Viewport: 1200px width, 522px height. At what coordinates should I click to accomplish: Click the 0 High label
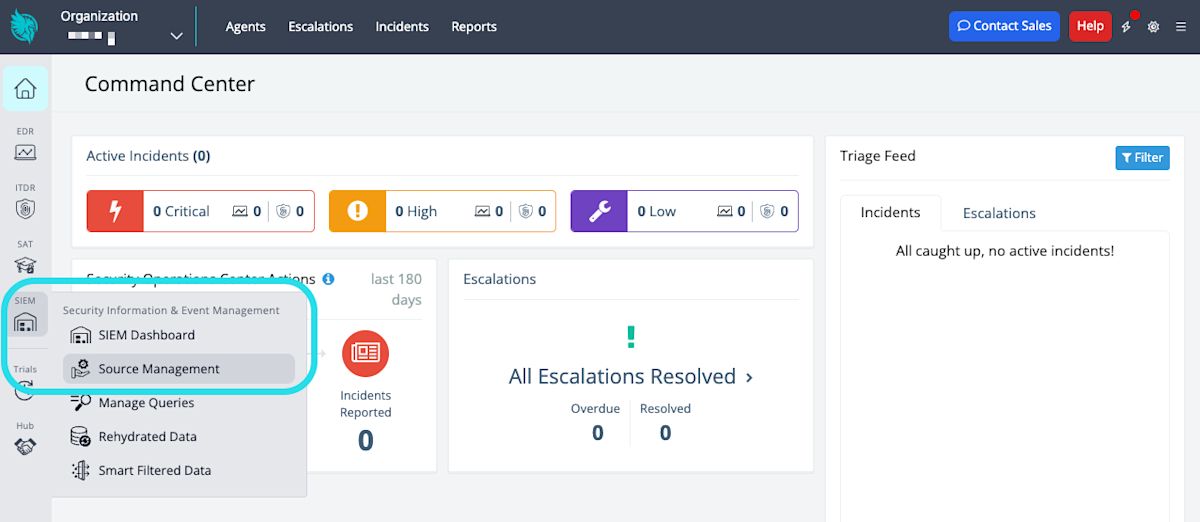[416, 211]
